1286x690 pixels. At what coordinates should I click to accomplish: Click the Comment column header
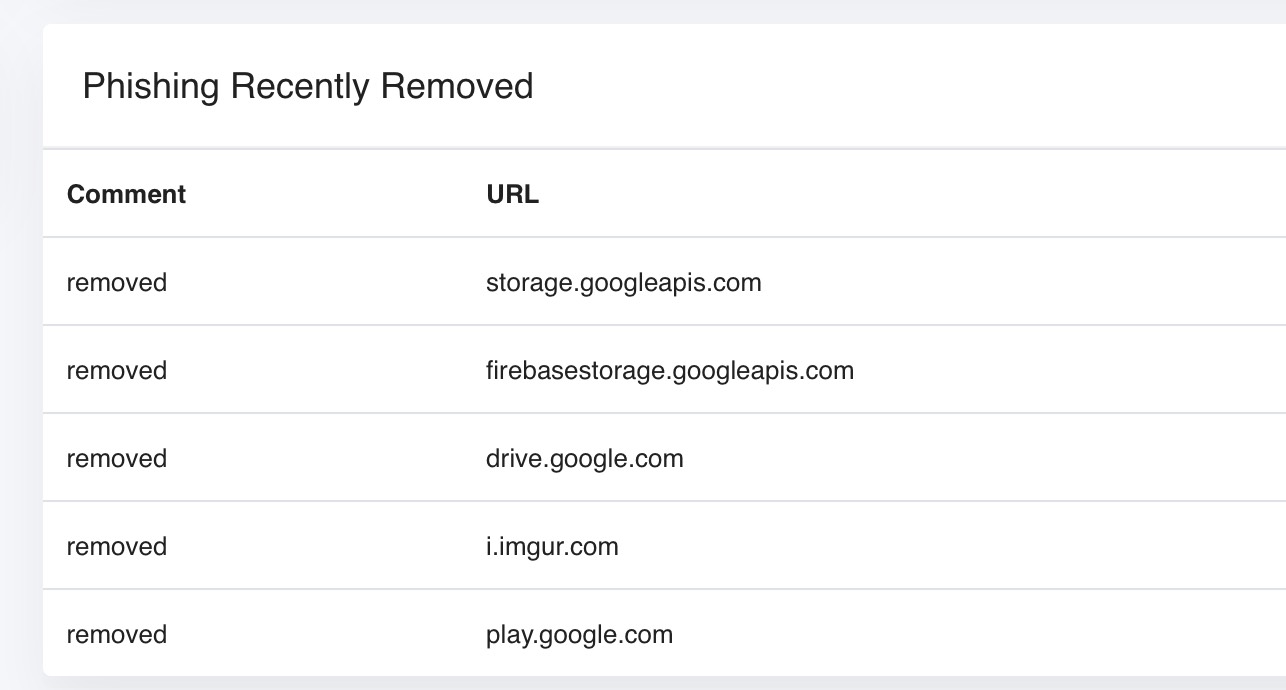(126, 194)
